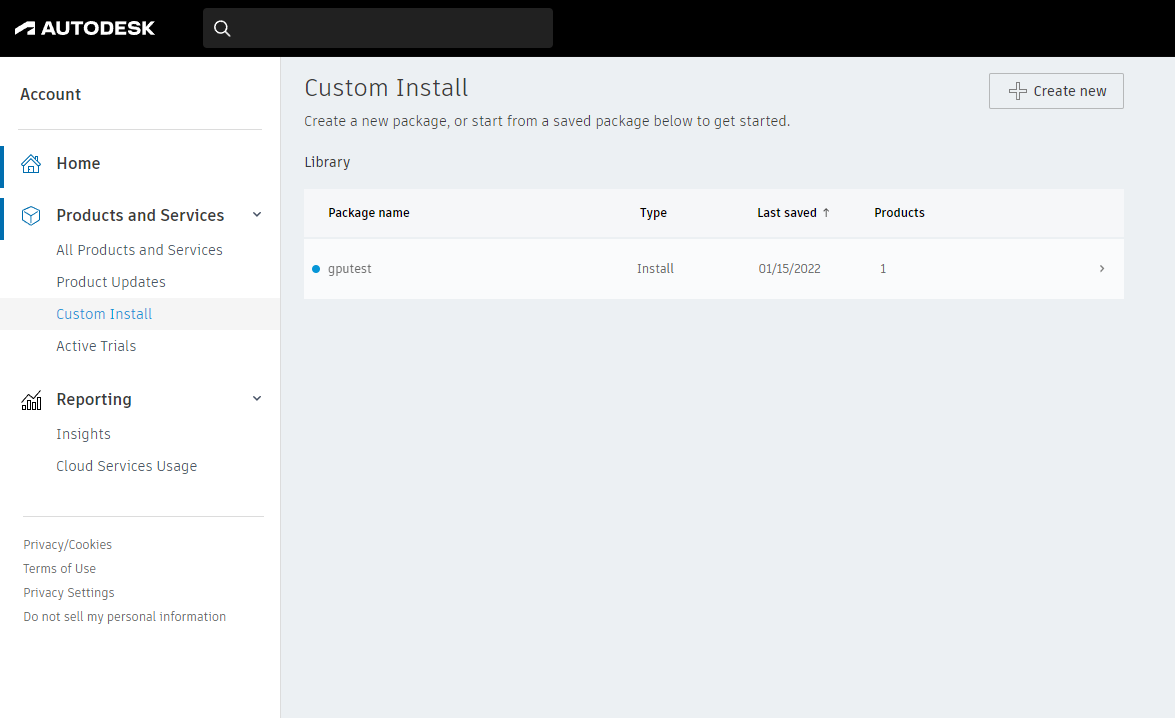The image size is (1175, 718).
Task: Open the Privacy/Cookies link
Action: (68, 545)
